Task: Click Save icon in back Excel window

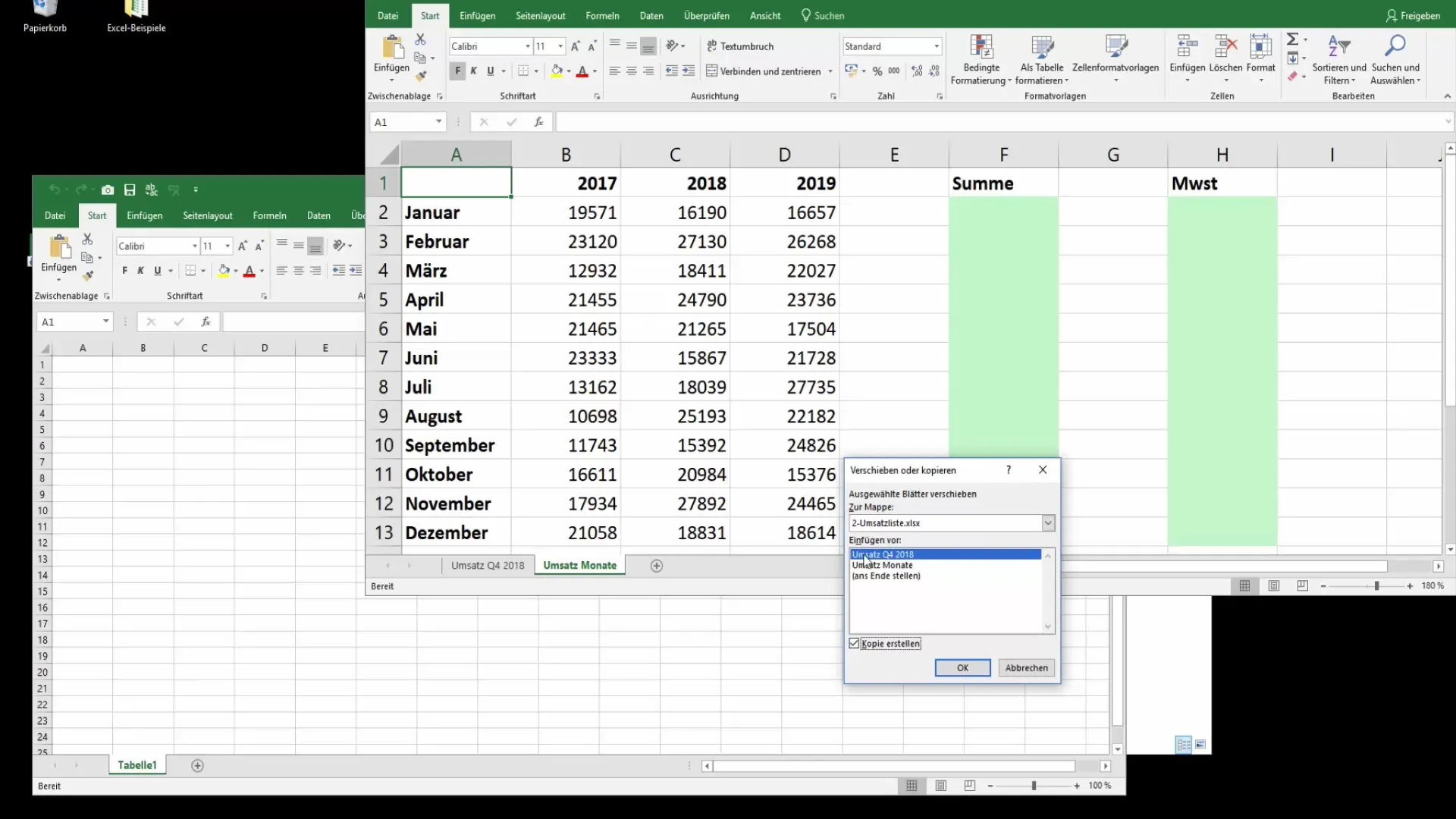Action: [130, 190]
